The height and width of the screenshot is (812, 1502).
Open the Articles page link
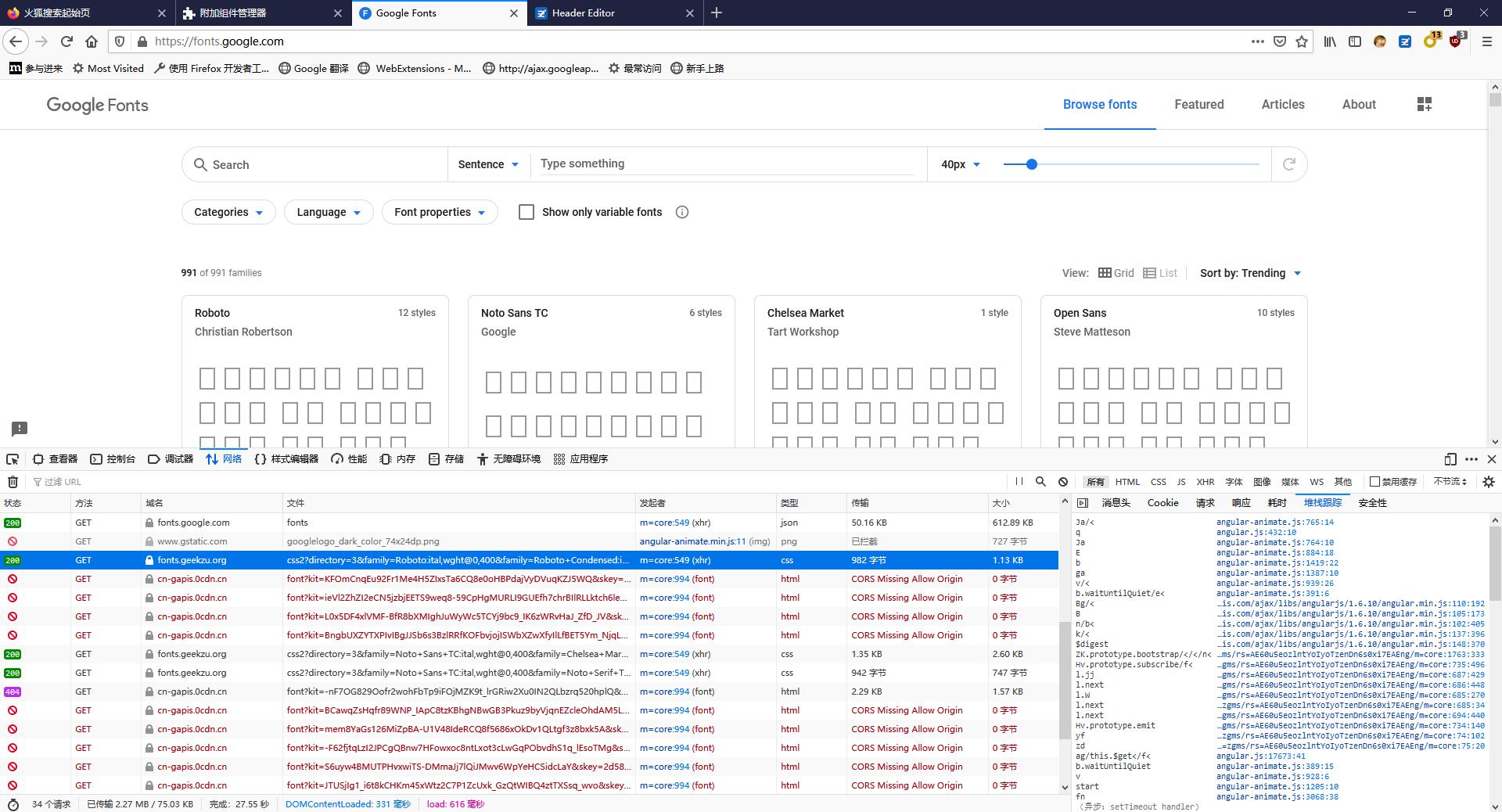point(1283,104)
